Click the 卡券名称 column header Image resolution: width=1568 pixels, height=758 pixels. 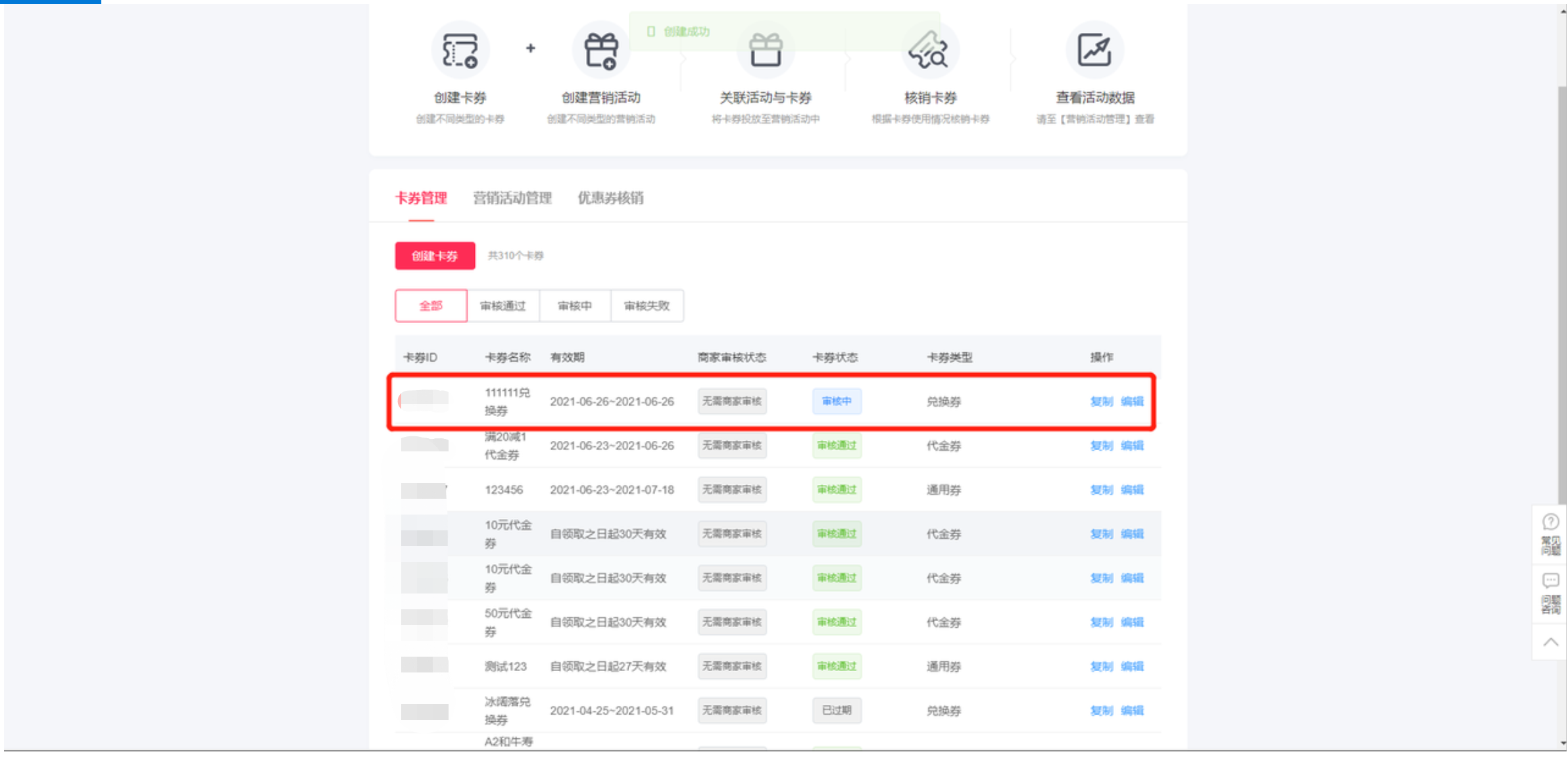click(507, 357)
